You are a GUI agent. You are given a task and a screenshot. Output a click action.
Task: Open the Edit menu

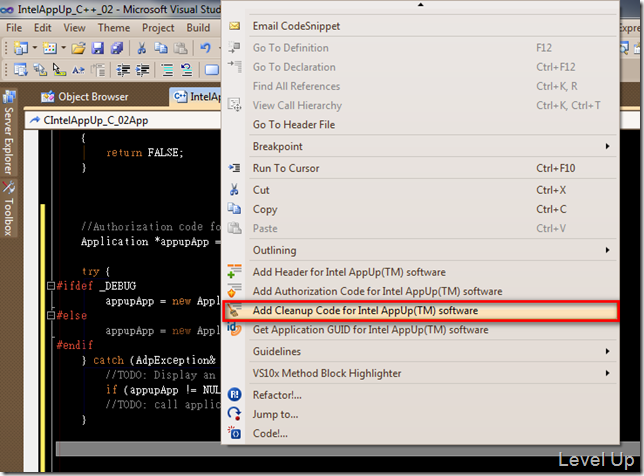click(x=43, y=28)
